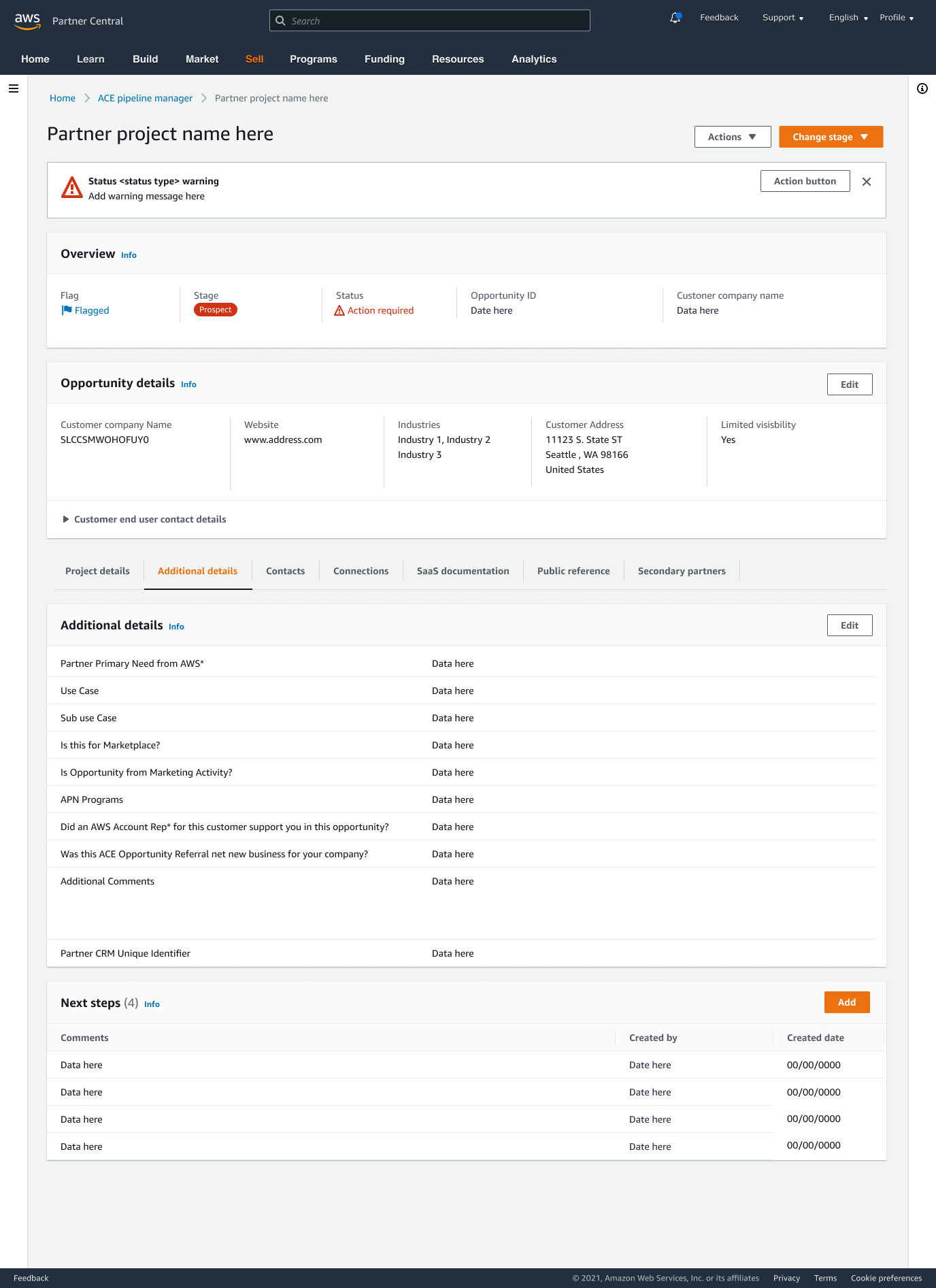
Task: Edit the Opportunity details section
Action: tap(850, 384)
